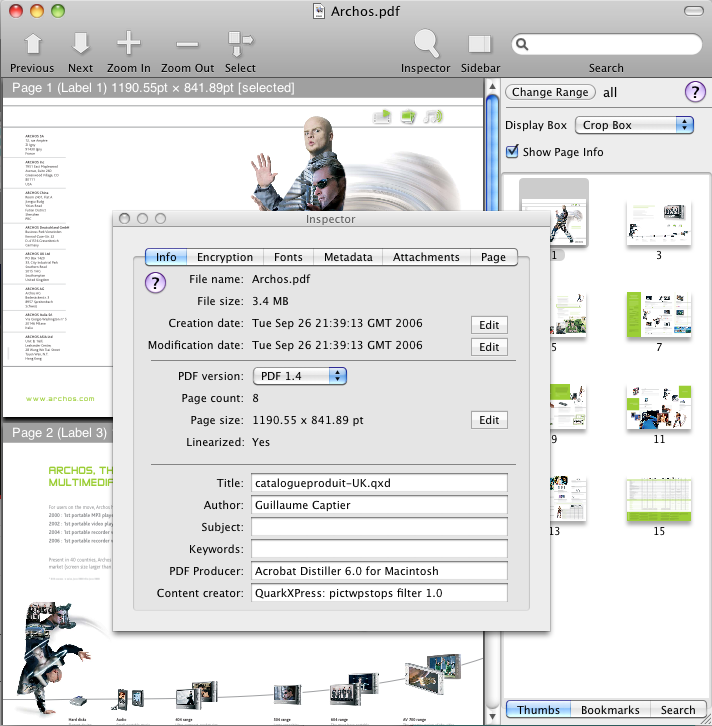This screenshot has width=712, height=726.
Task: Click the Change Range button
Action: pos(550,92)
